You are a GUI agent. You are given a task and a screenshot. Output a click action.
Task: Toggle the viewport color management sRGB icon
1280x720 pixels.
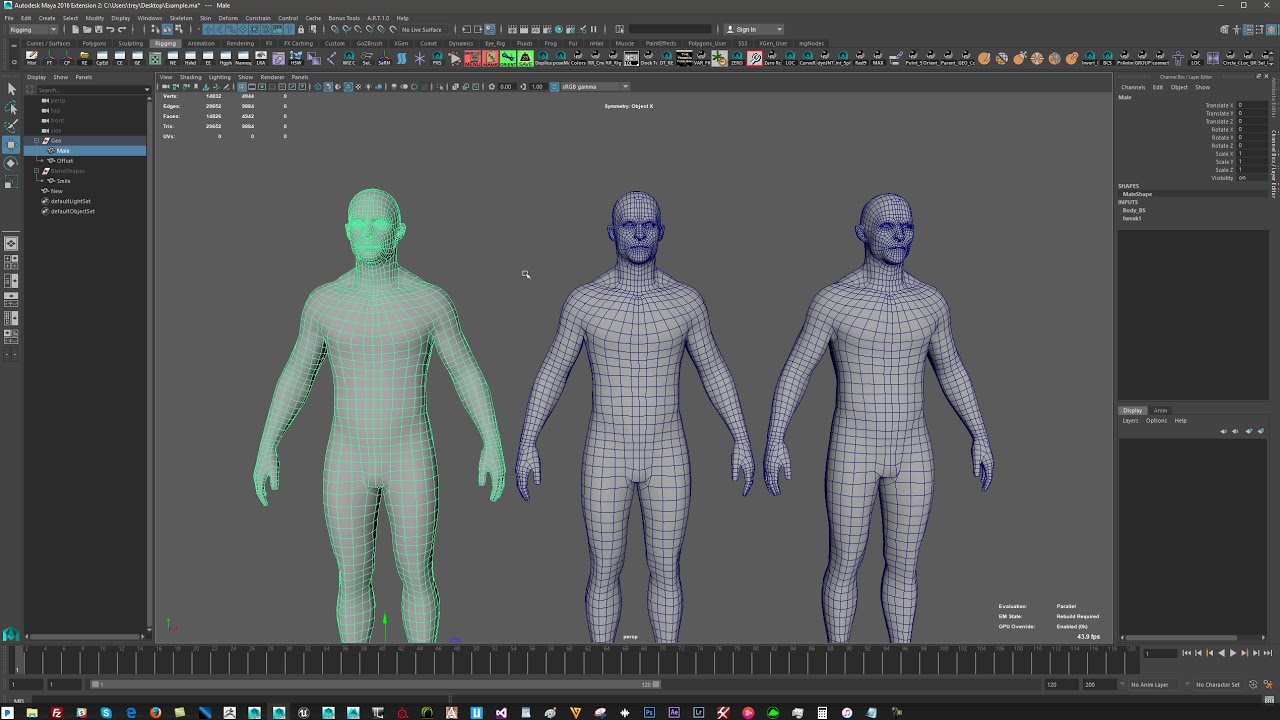(554, 86)
